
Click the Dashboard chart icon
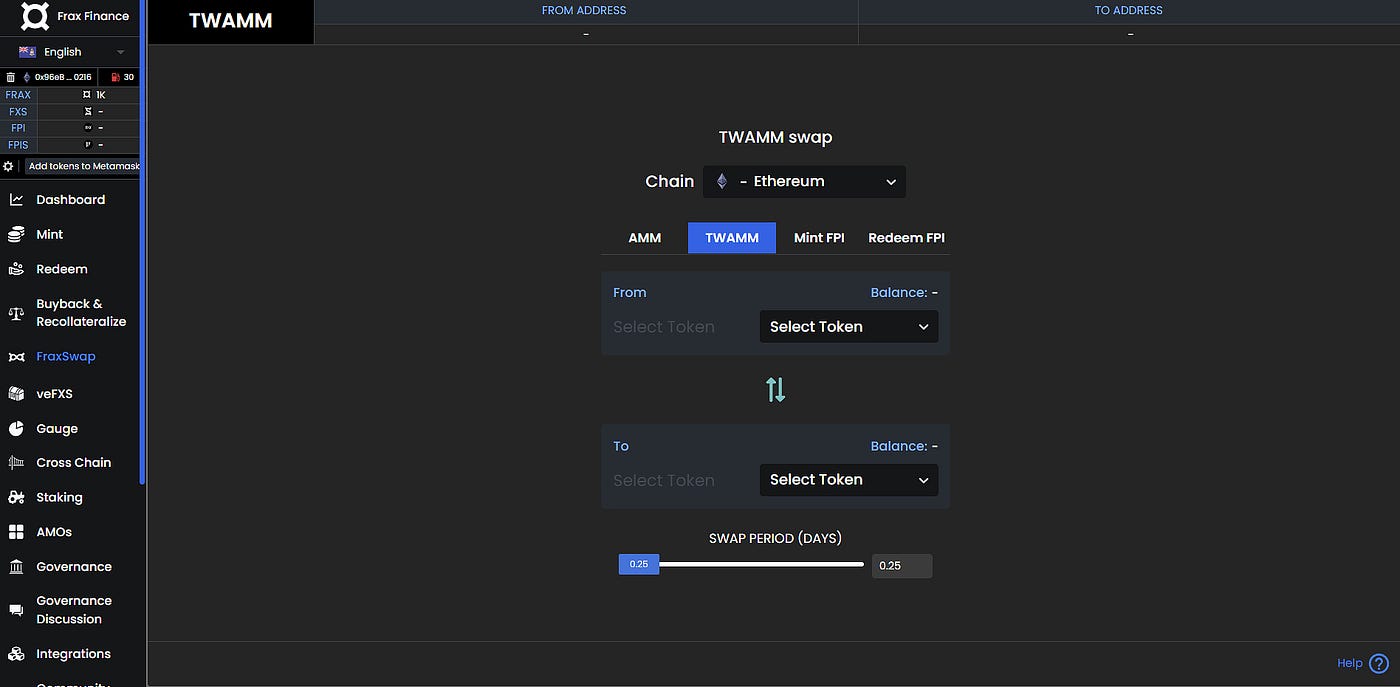(16, 200)
